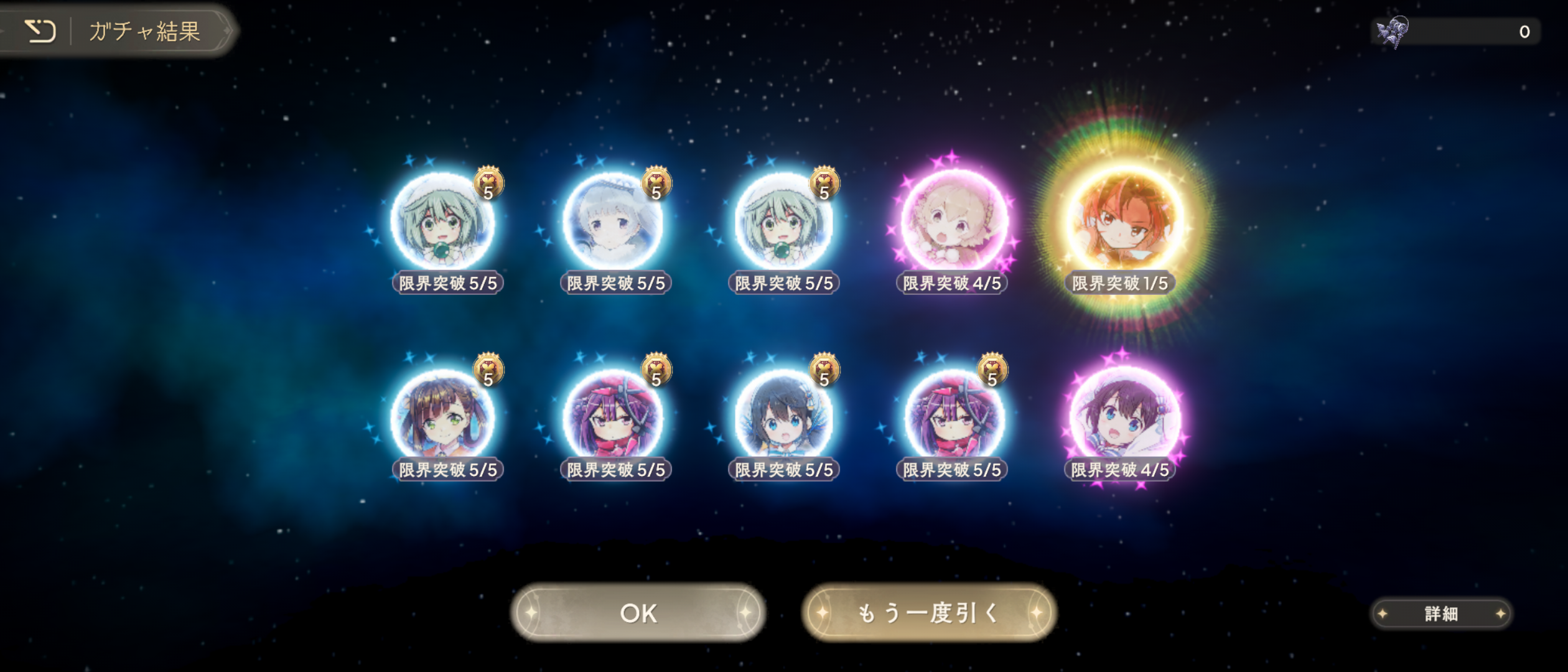
Task: Open the 詳細 details button
Action: tap(1442, 614)
